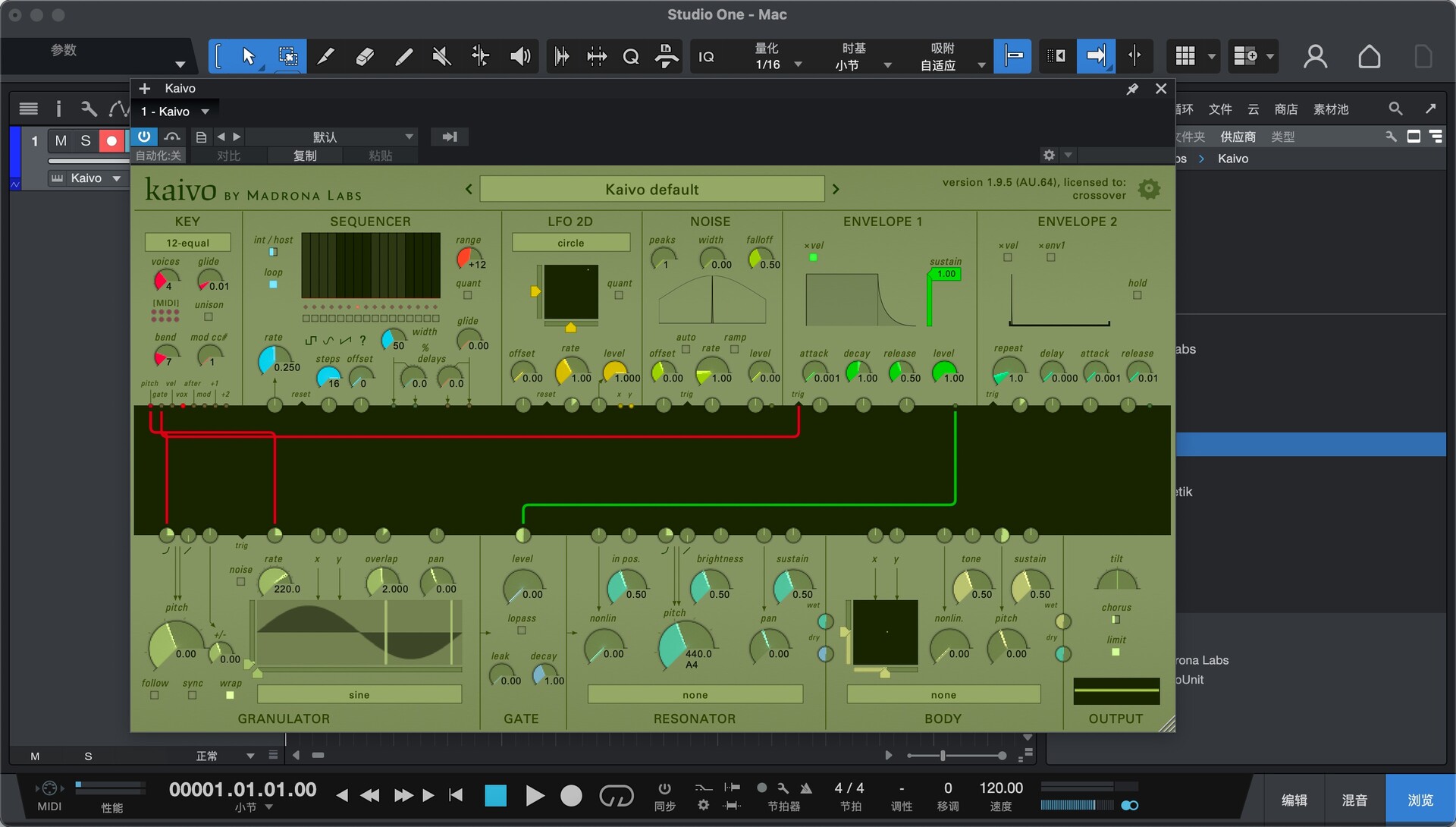Toggle autoscroll arrow icon

coord(1096,56)
